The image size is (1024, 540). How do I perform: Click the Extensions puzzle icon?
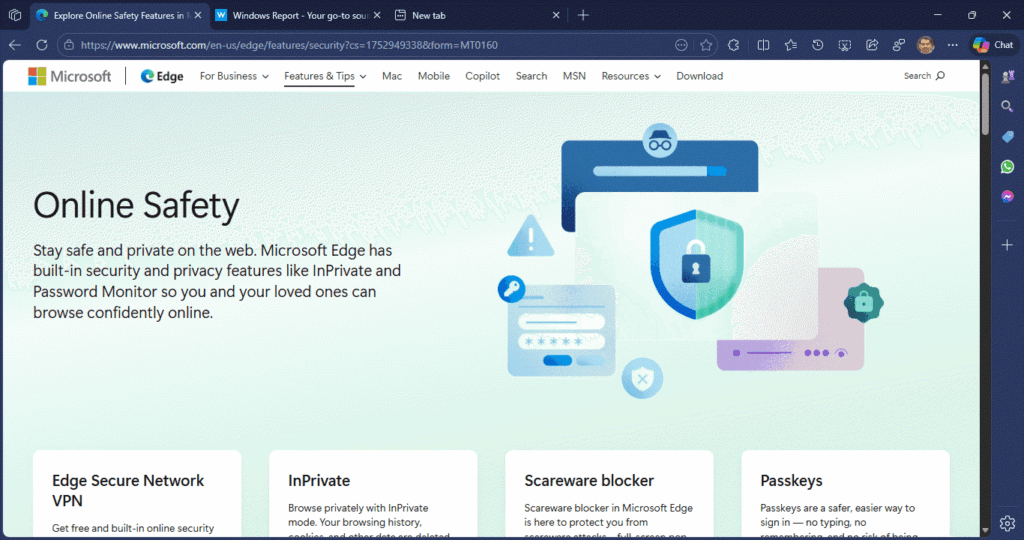[x=734, y=45]
